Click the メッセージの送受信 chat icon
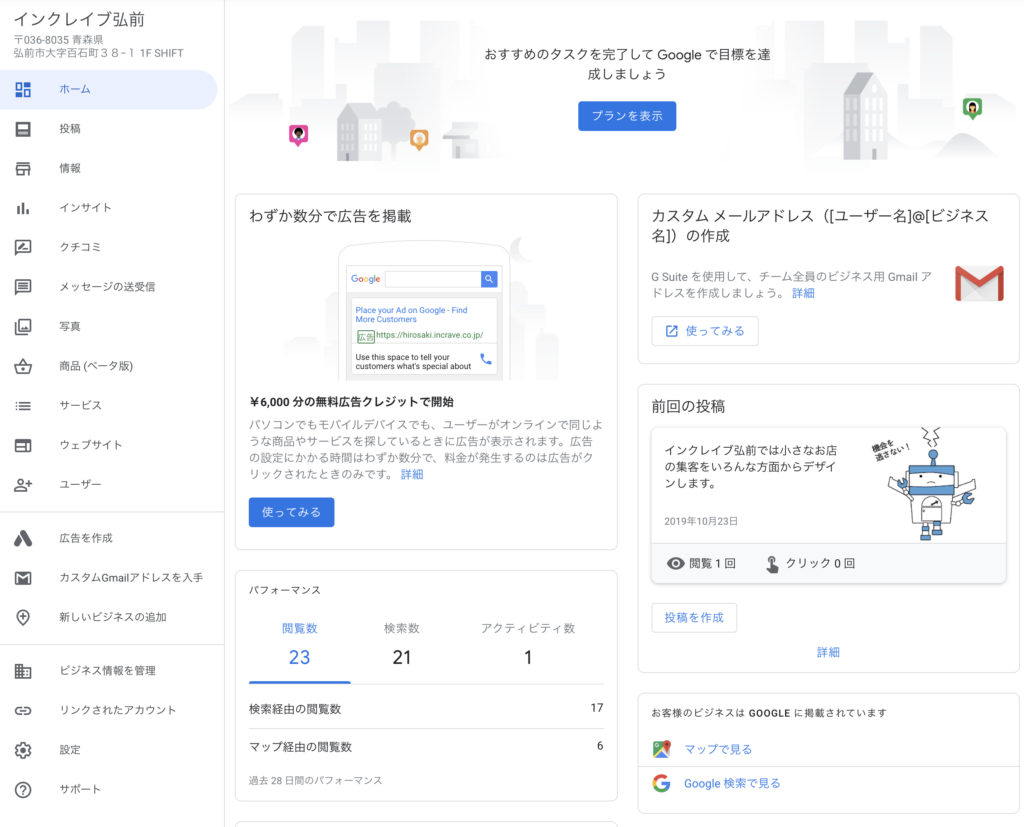The image size is (1024, 827). point(23,287)
